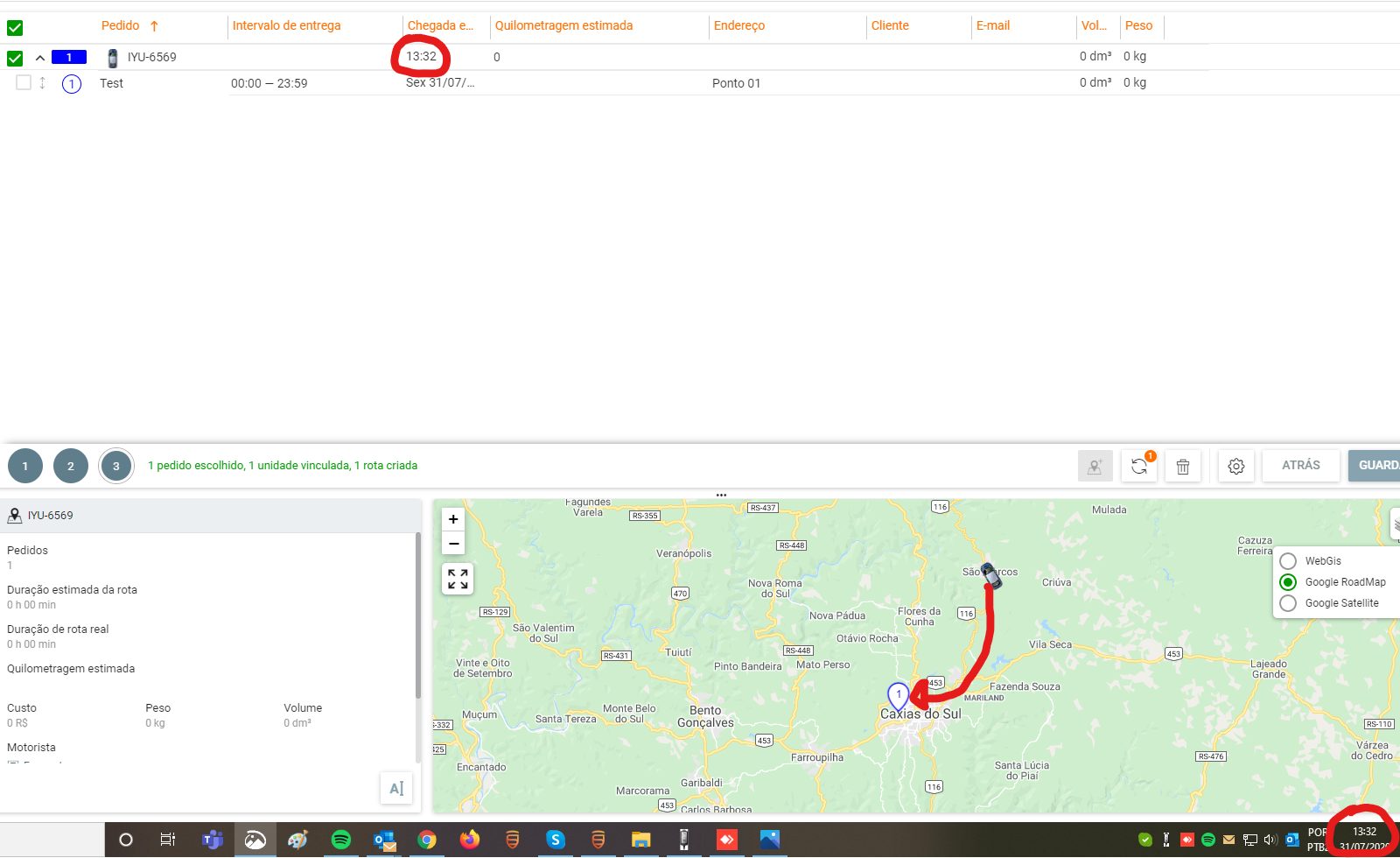Toggle the select-all checkbox in header

click(15, 28)
